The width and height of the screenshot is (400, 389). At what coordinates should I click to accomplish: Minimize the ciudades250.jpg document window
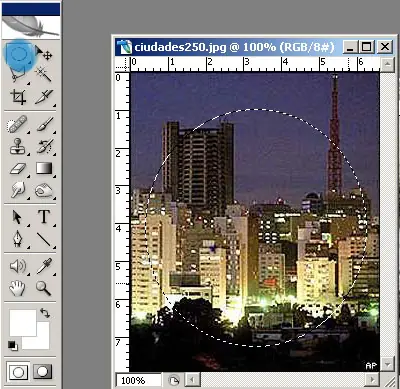(350, 47)
